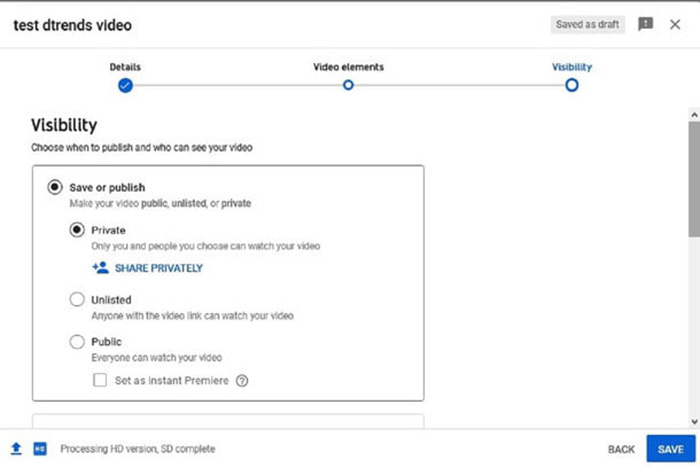Click the Details step checkmark circle
700x467 pixels.
click(125, 86)
